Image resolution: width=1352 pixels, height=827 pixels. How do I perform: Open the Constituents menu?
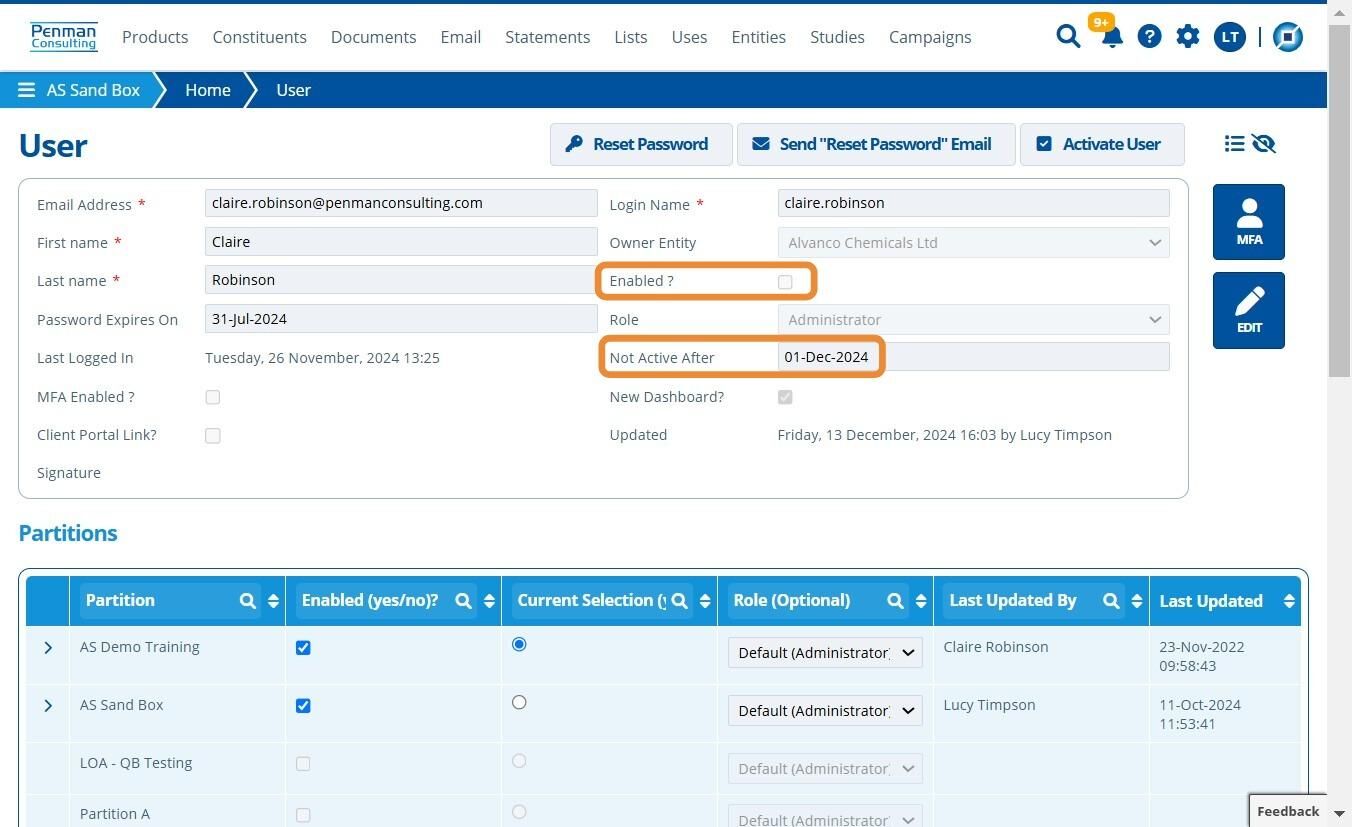point(259,37)
